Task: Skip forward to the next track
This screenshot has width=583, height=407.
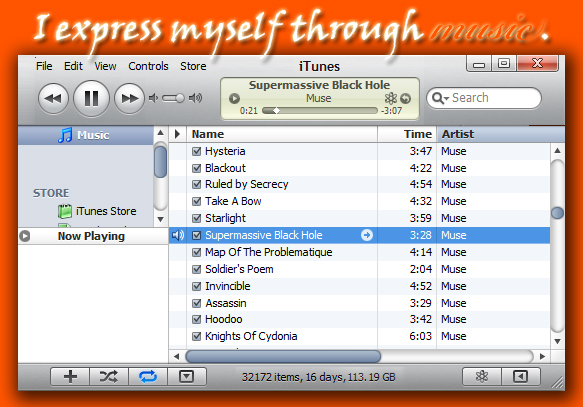Action: 129,98
